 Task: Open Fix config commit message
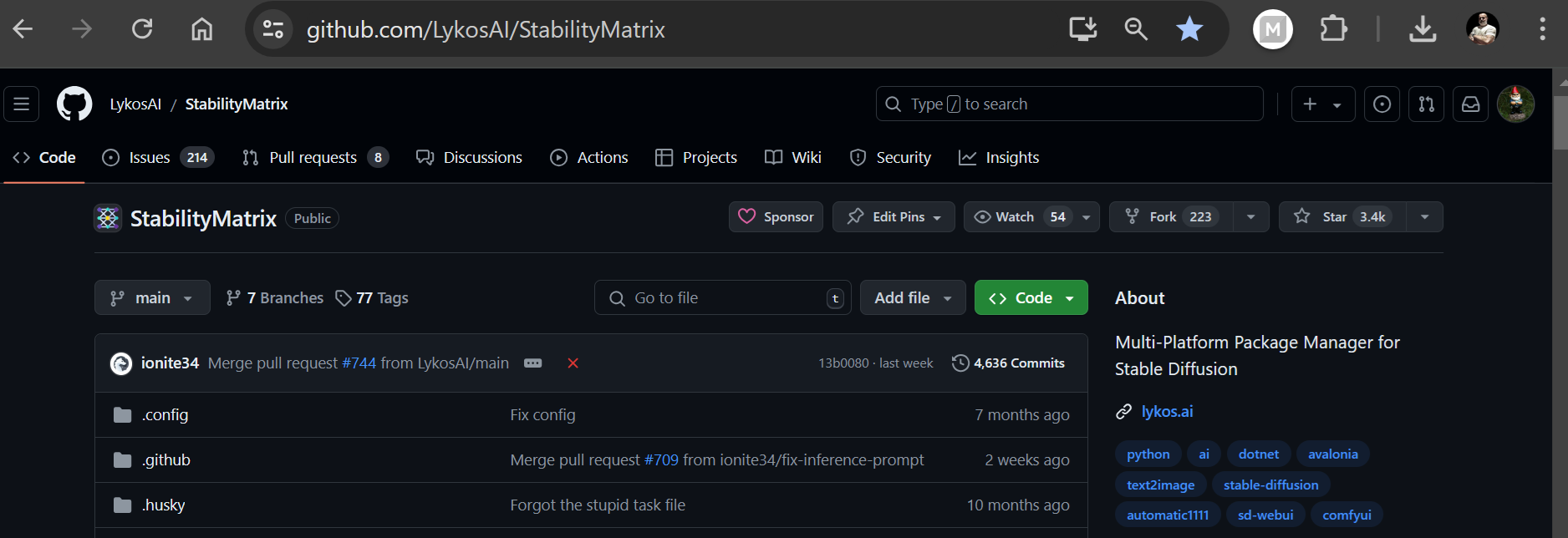(542, 415)
